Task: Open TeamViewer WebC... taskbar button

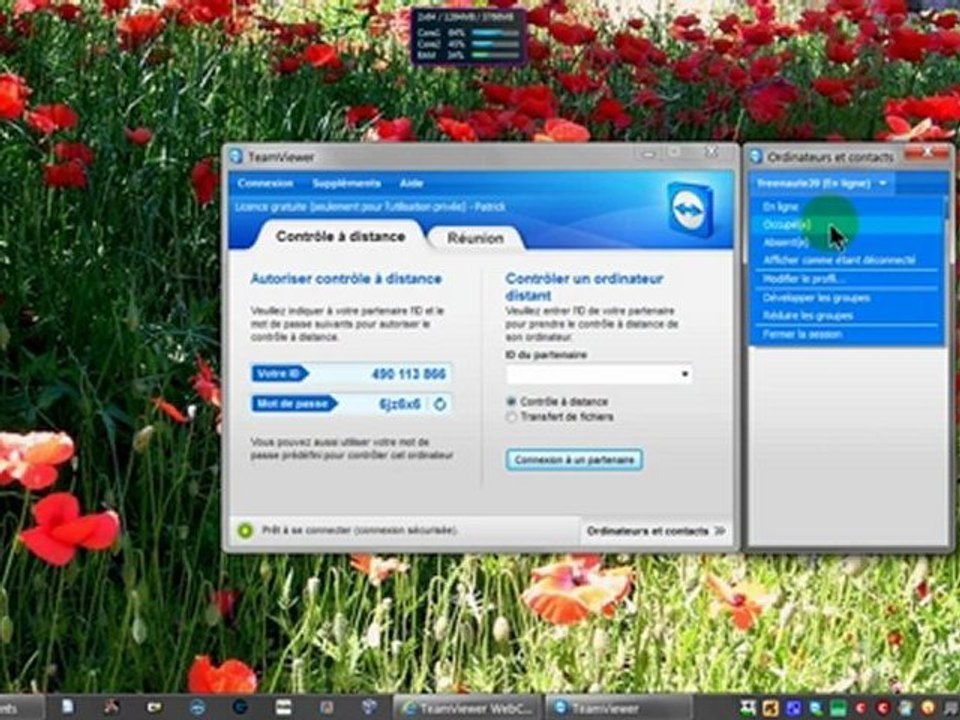Action: pyautogui.click(x=468, y=708)
